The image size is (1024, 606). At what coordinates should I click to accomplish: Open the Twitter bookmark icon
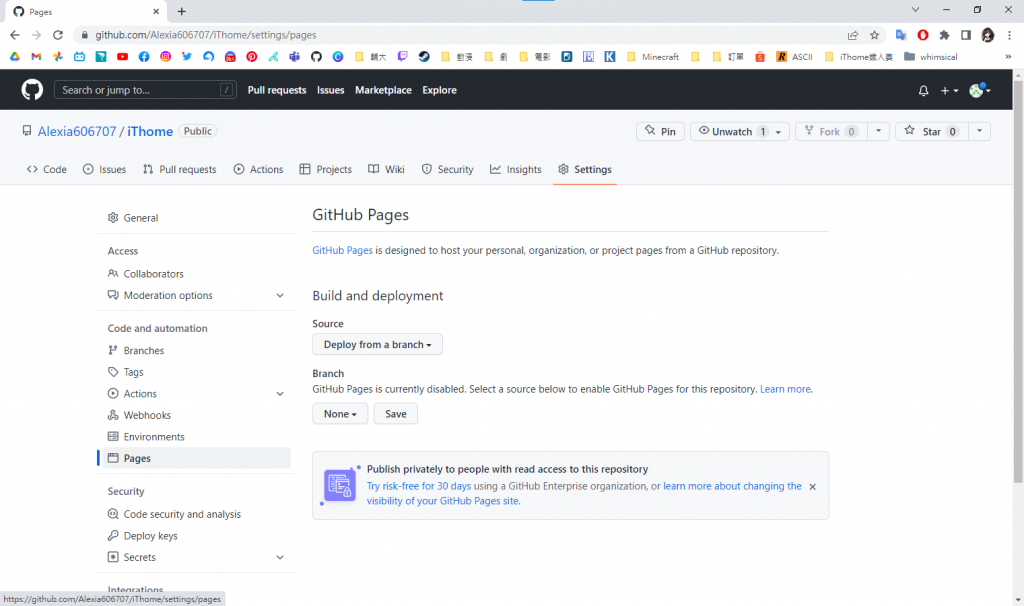187,57
